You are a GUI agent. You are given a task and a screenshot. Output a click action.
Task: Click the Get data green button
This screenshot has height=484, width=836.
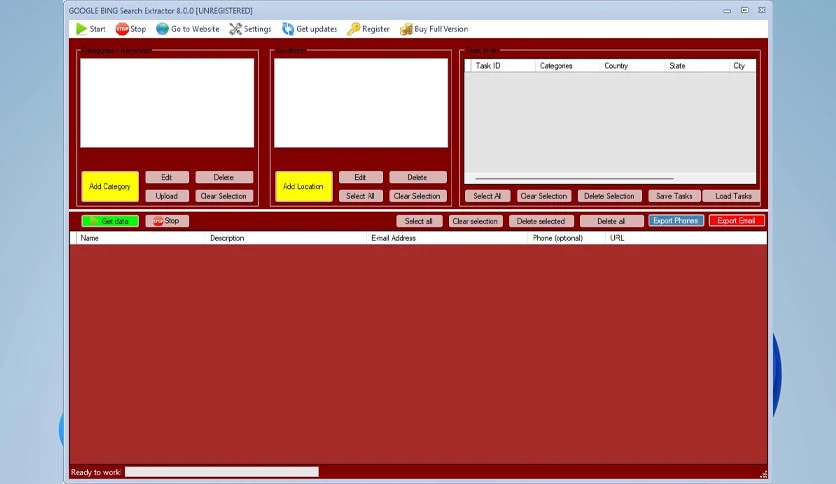point(110,221)
